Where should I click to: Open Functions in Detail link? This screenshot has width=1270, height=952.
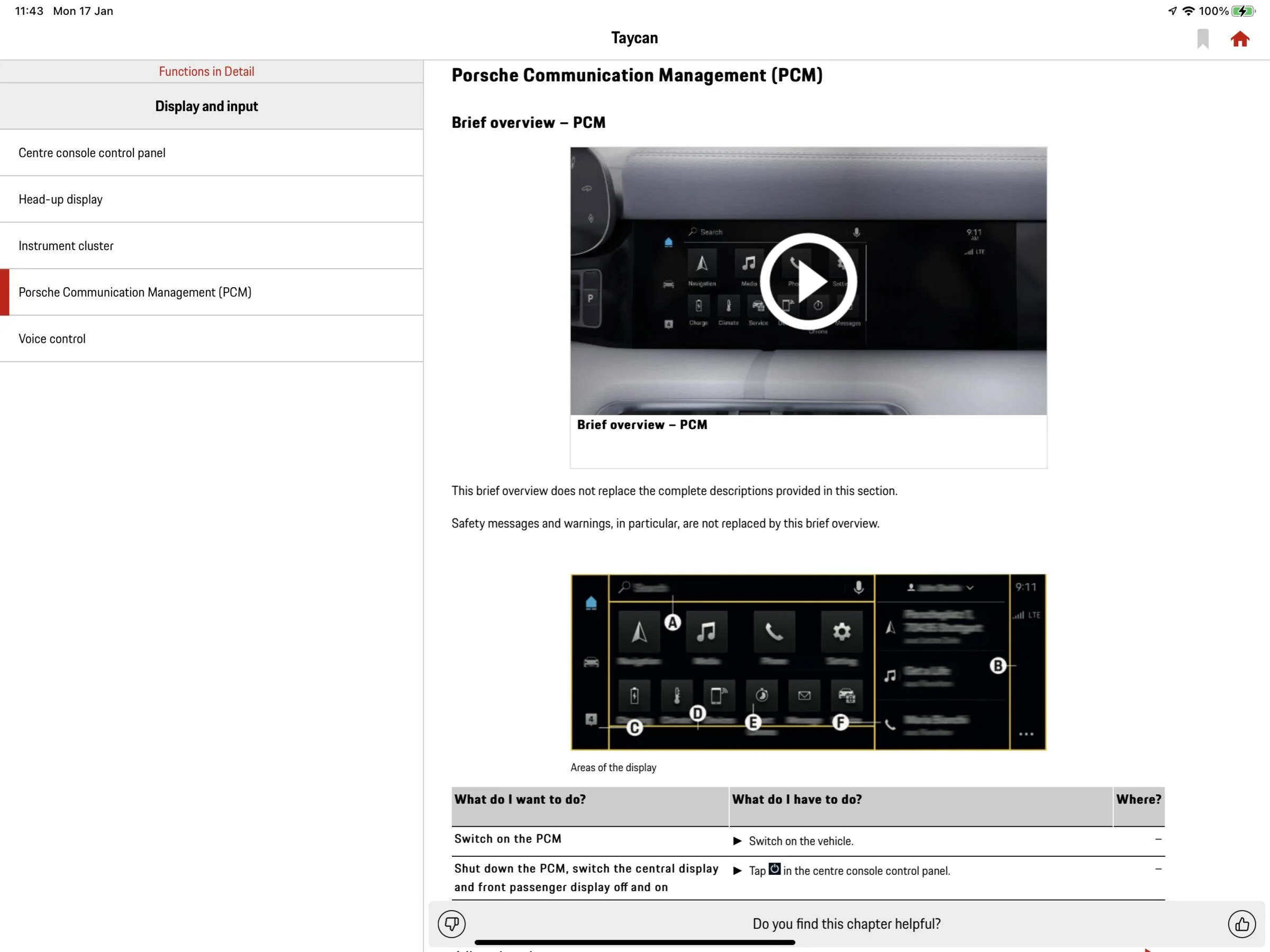click(x=207, y=71)
